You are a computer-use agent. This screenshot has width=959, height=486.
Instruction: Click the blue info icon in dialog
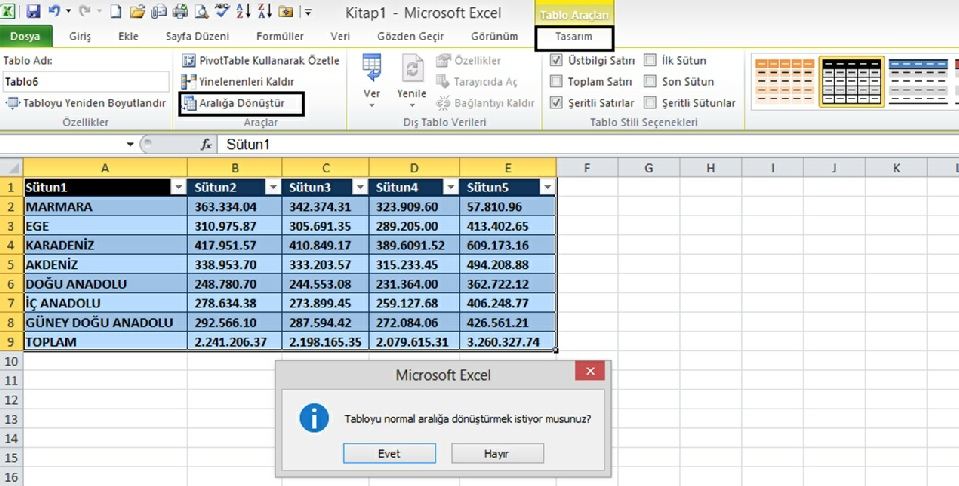[314, 418]
